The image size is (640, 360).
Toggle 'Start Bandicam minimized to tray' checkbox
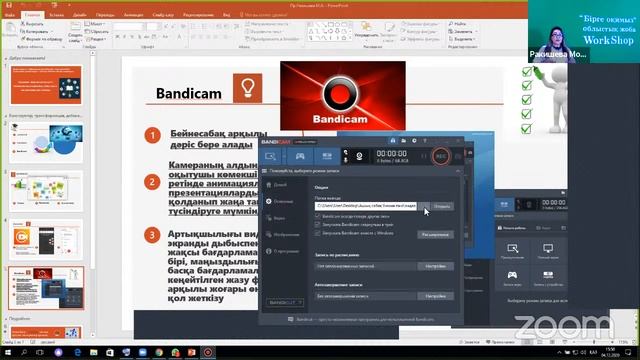pos(318,224)
